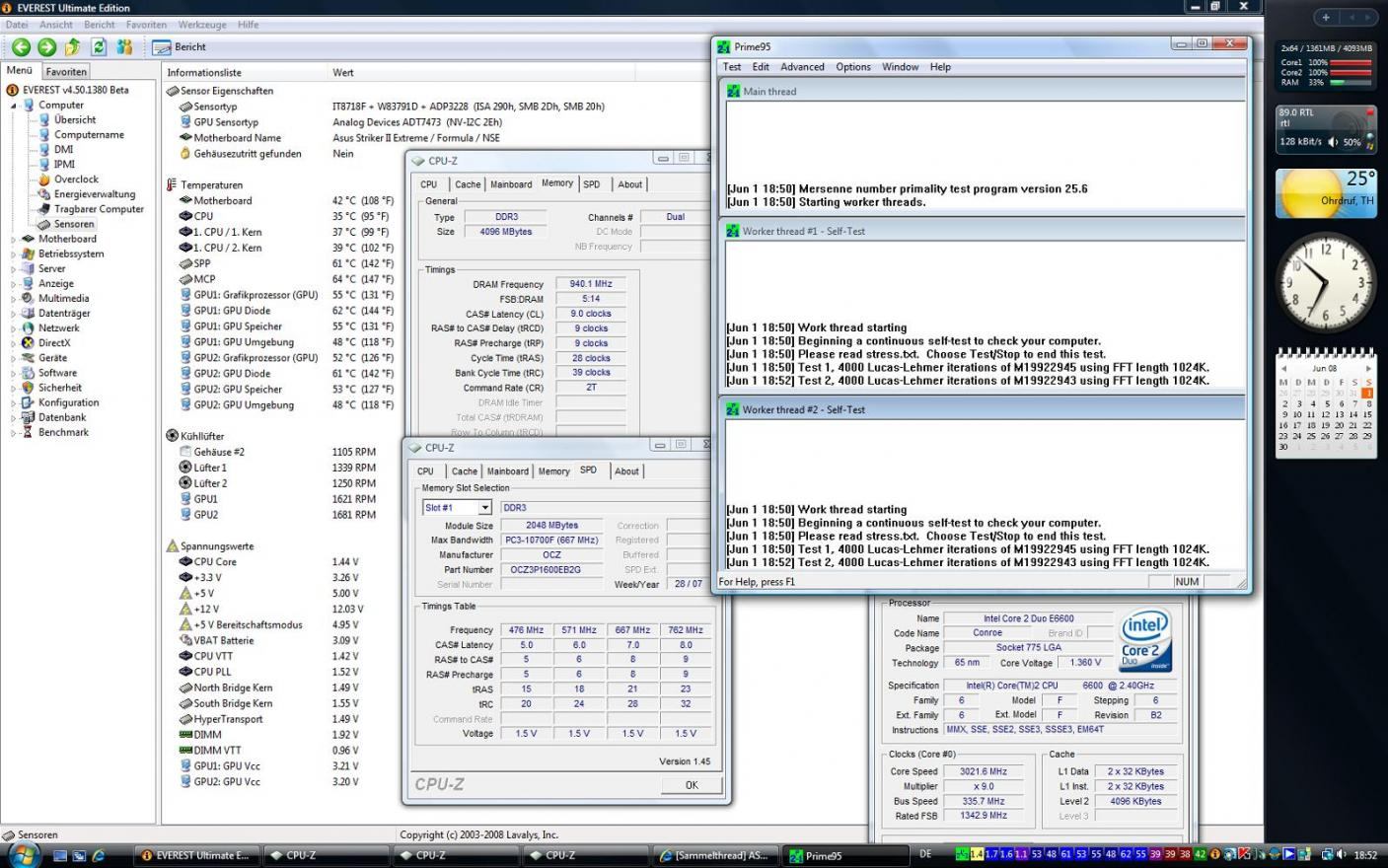Select Energieverwaltung in the tree
The image size is (1388, 868).
click(94, 194)
